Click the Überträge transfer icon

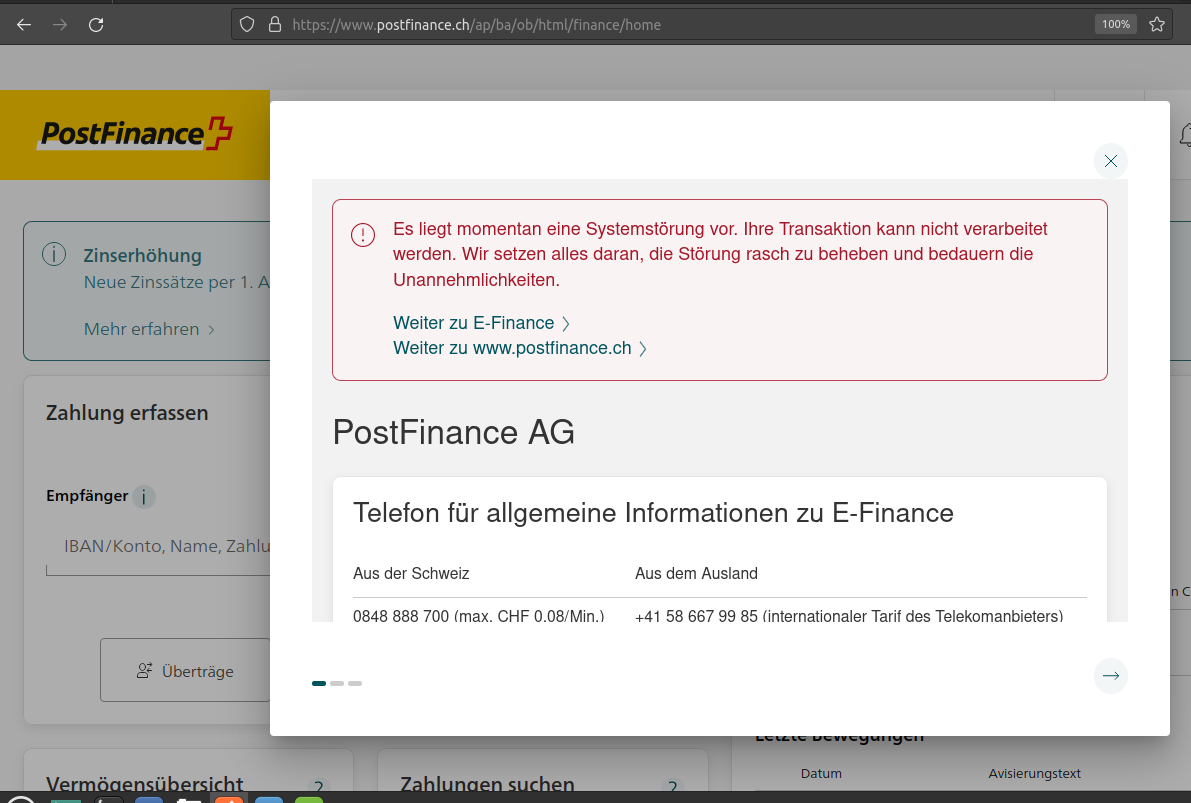coord(144,671)
